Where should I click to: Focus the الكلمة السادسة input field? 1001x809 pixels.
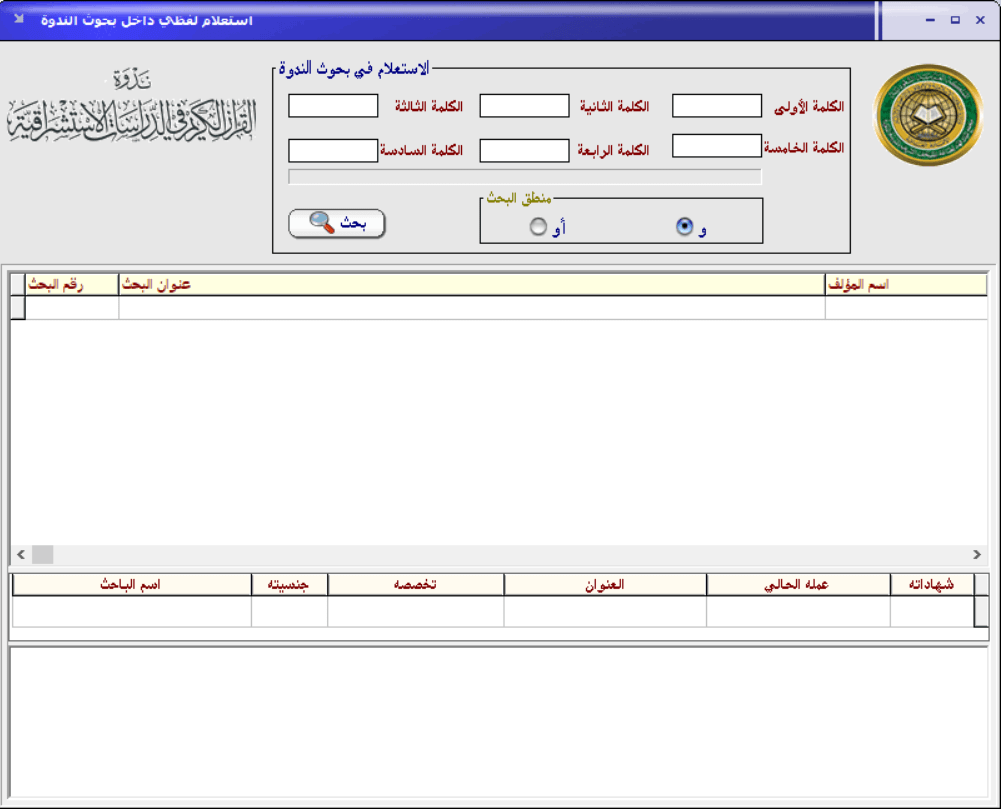click(x=333, y=151)
